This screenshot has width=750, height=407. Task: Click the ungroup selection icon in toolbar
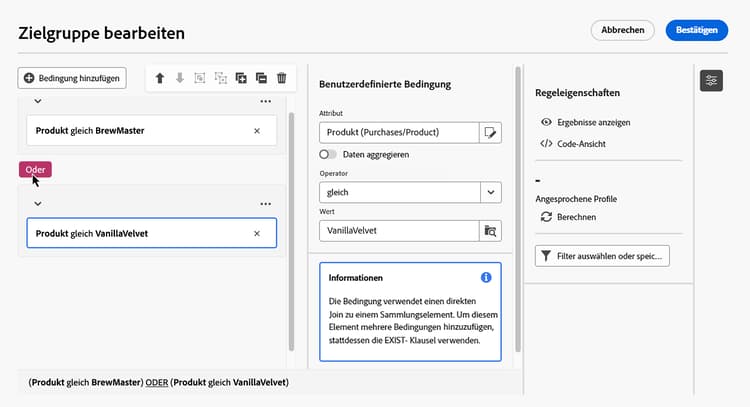click(x=221, y=78)
